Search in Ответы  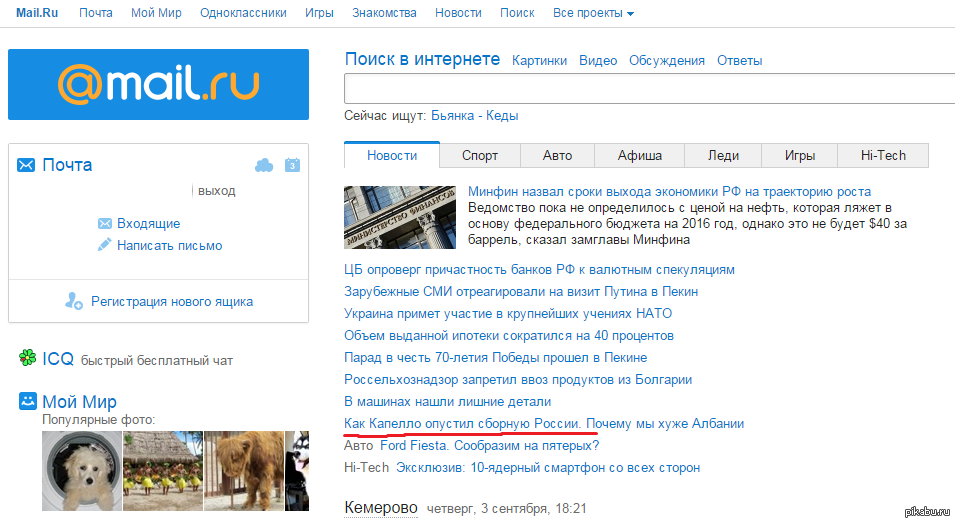(739, 60)
